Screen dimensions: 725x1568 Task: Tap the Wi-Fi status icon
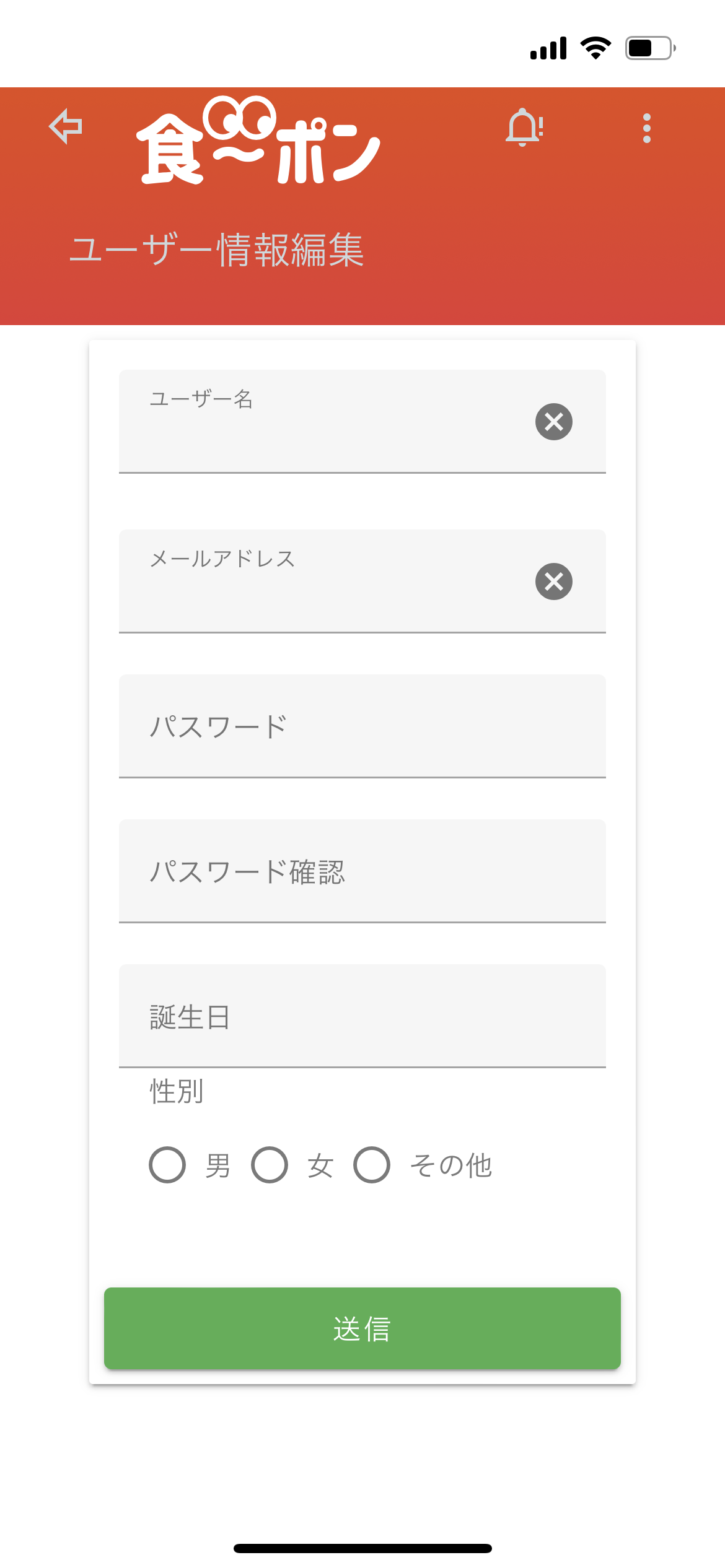[595, 48]
